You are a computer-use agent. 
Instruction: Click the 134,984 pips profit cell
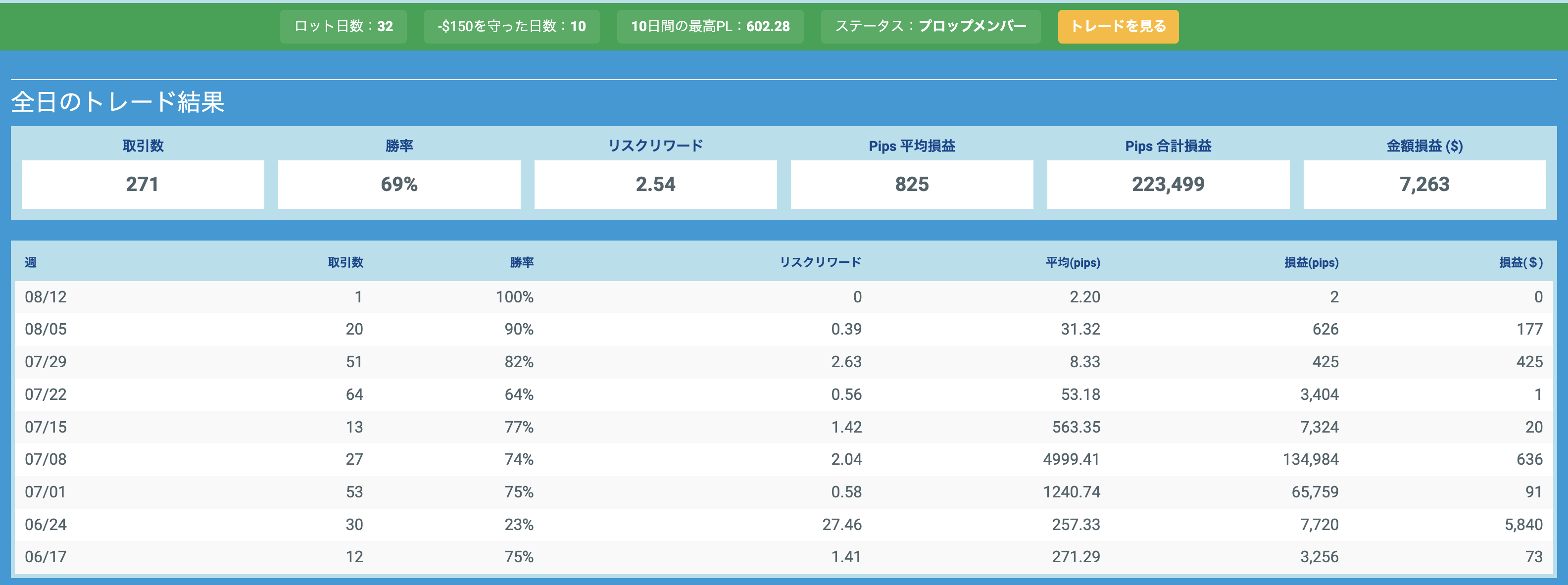(1311, 460)
